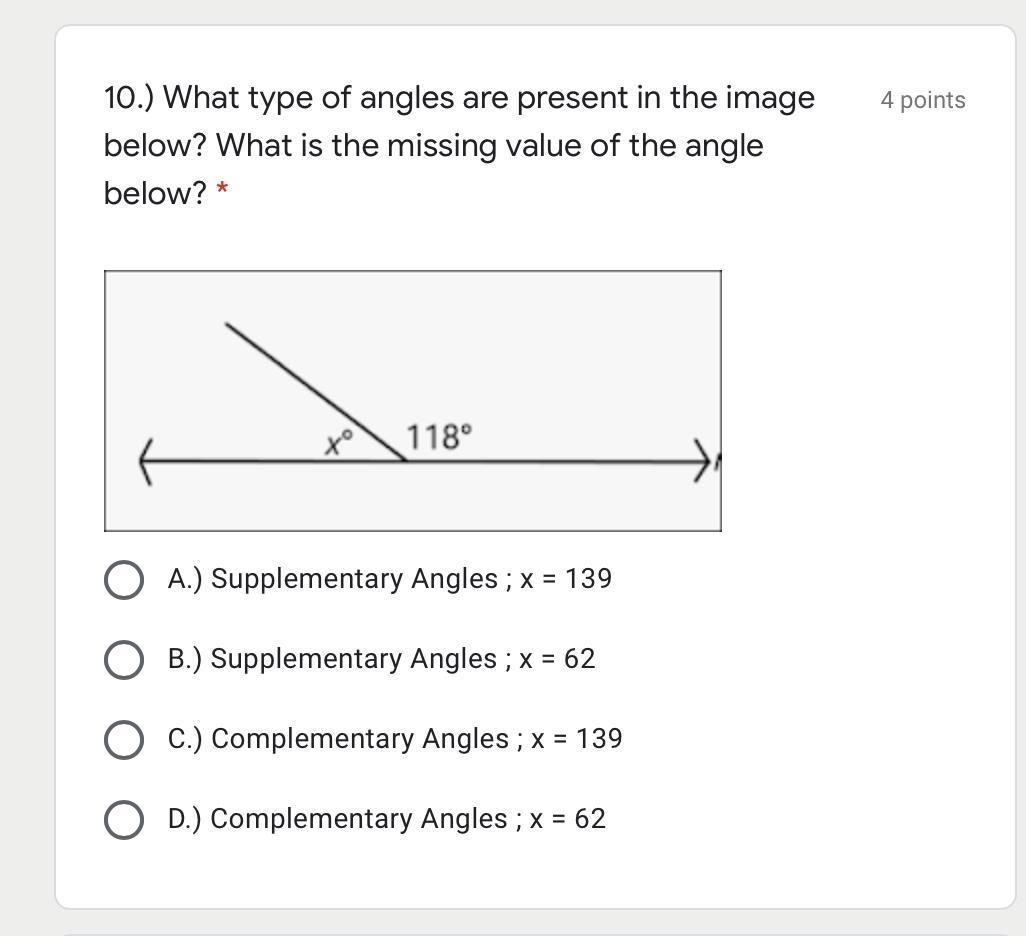Click the 'C.) Complementary Angles' answer label text
The image size is (1026, 936).
coord(395,739)
